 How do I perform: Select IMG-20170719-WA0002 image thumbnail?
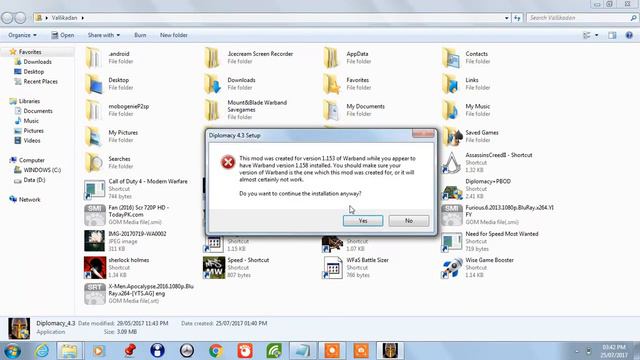94,241
